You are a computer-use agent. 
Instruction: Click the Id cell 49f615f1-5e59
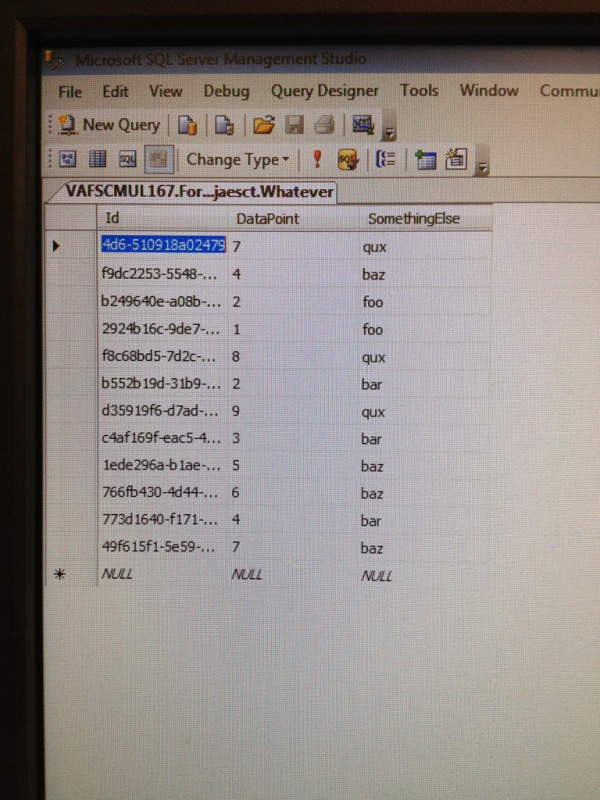point(162,547)
